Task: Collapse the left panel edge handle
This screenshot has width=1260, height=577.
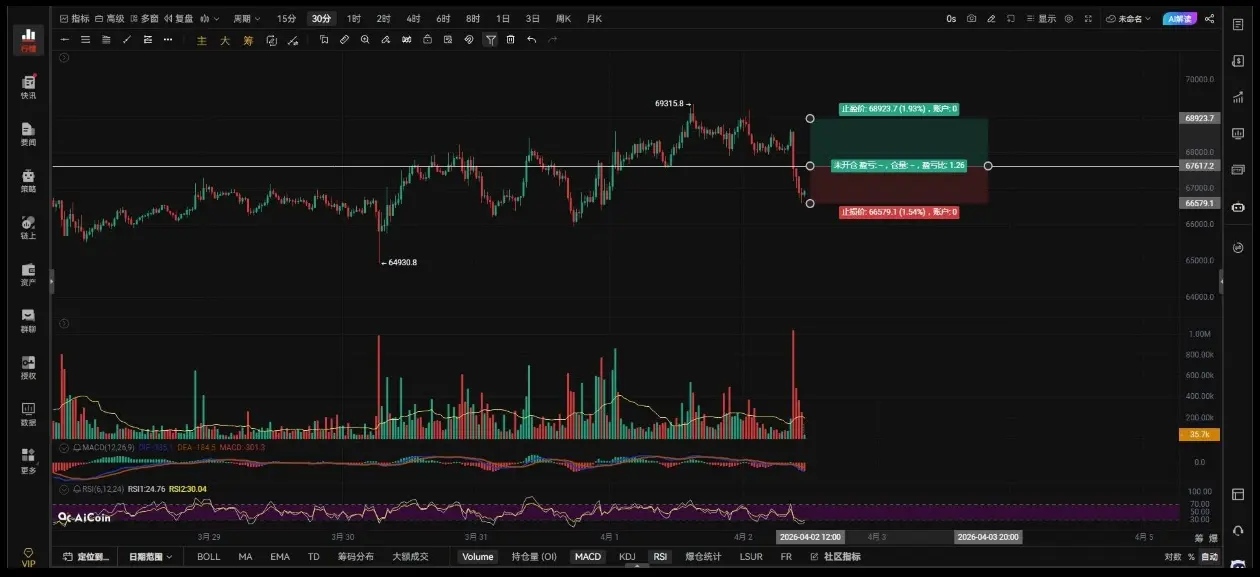Action: (51, 283)
